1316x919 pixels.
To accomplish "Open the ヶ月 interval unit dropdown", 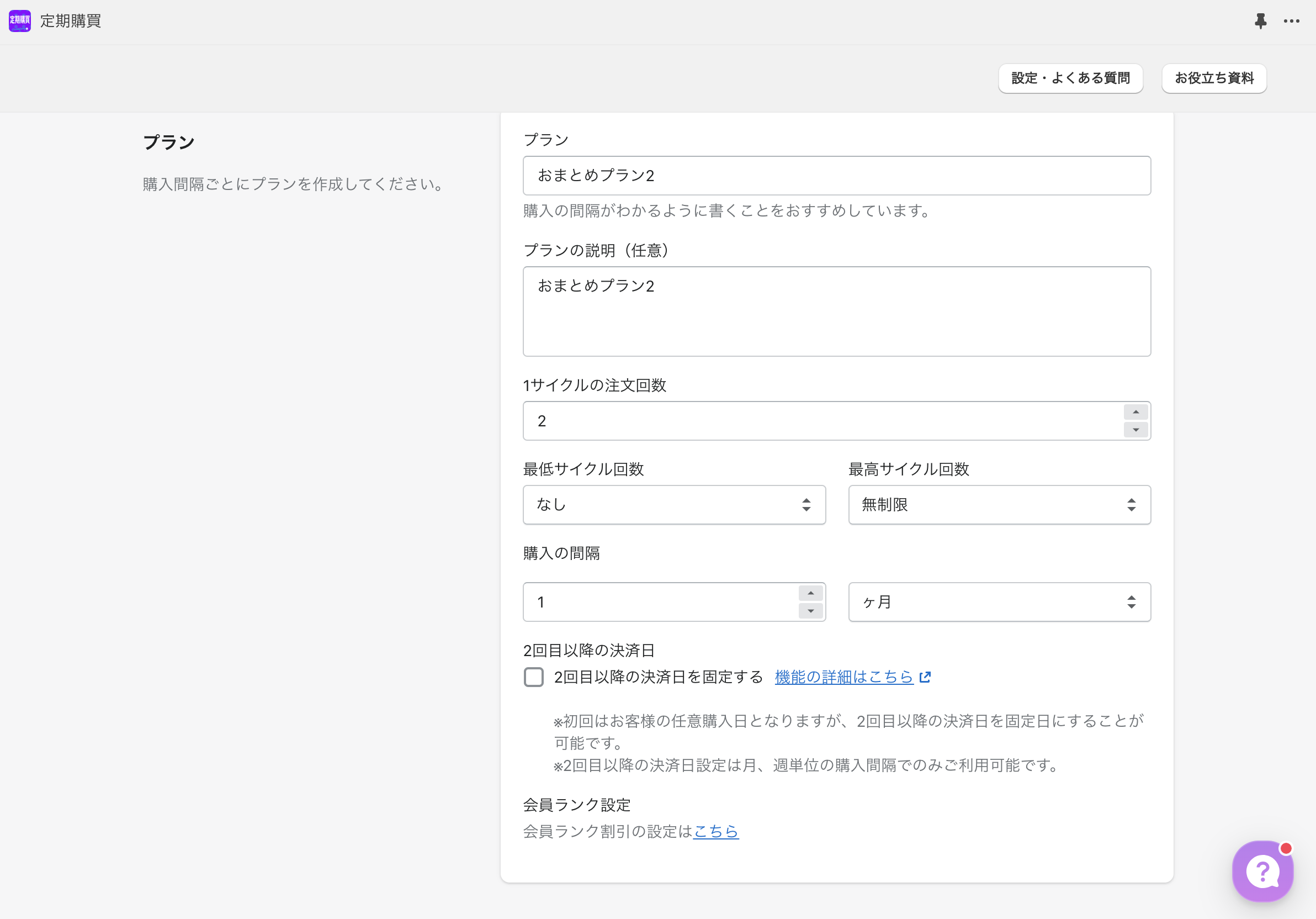I will tap(999, 602).
